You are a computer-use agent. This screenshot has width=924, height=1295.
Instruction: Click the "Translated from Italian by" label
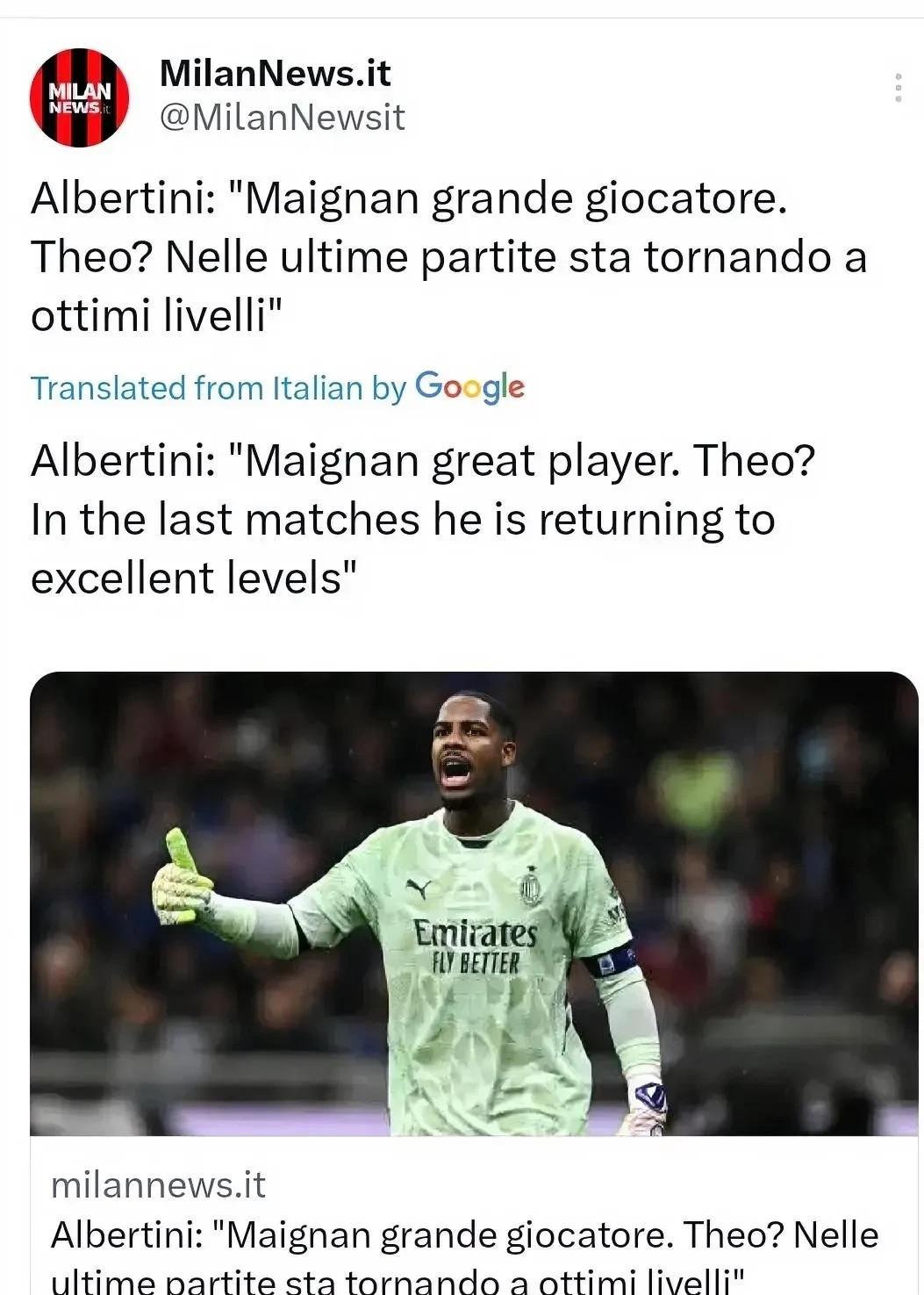(218, 388)
